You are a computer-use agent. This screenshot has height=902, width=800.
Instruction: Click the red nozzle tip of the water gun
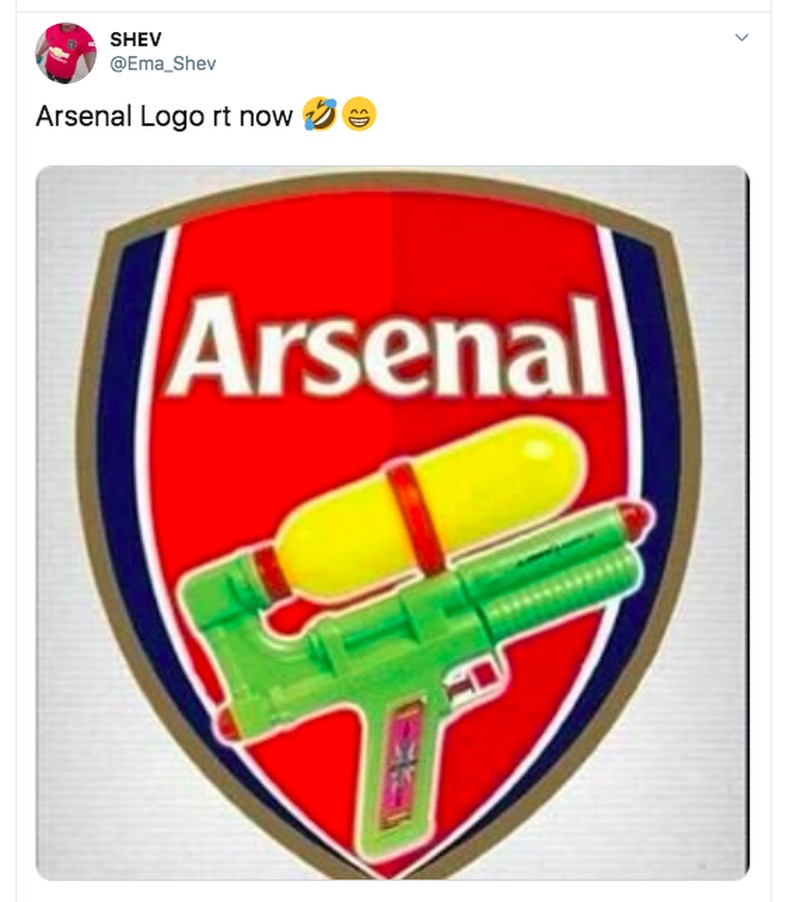click(634, 518)
